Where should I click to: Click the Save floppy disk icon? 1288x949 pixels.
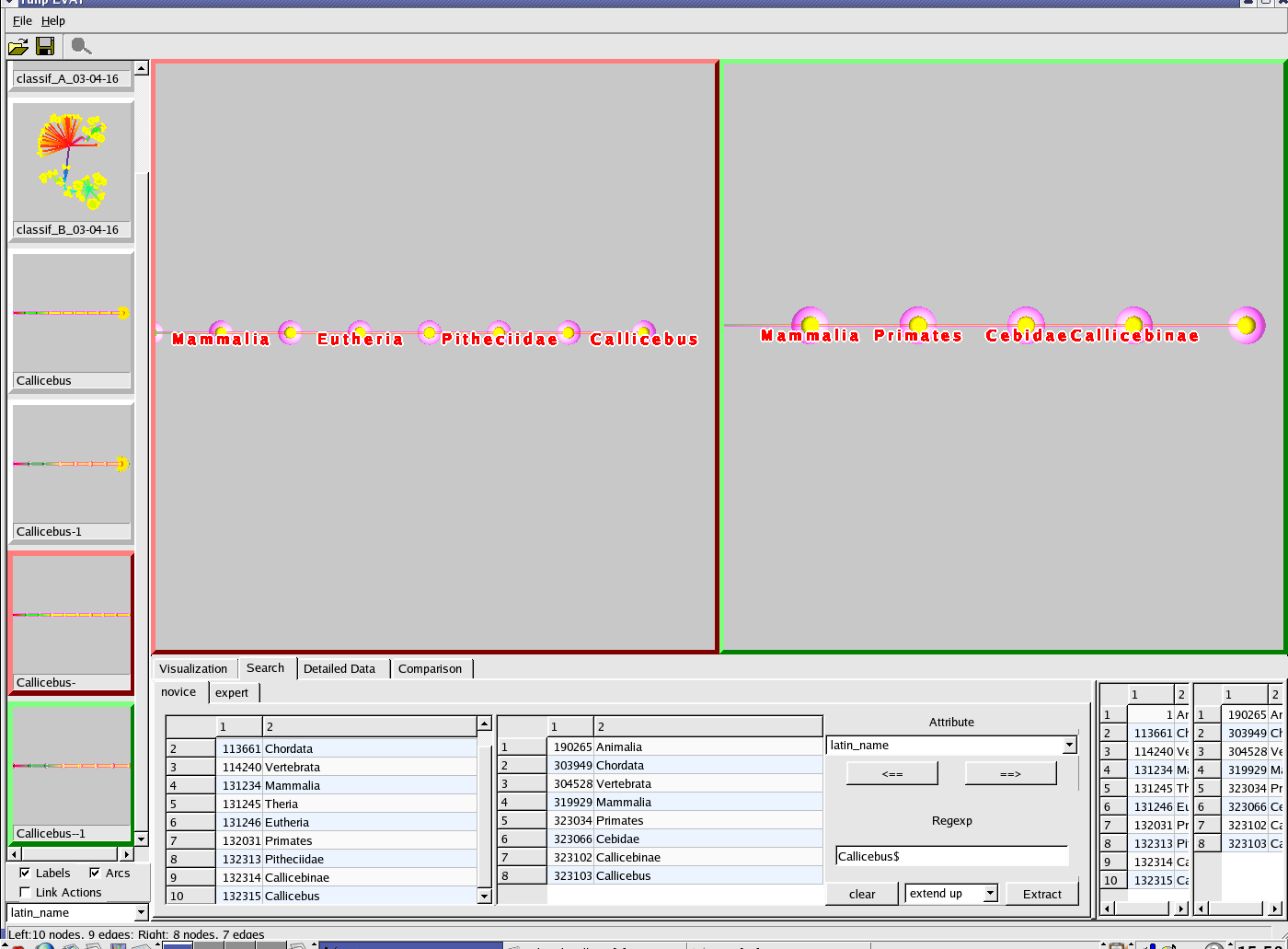(x=45, y=46)
